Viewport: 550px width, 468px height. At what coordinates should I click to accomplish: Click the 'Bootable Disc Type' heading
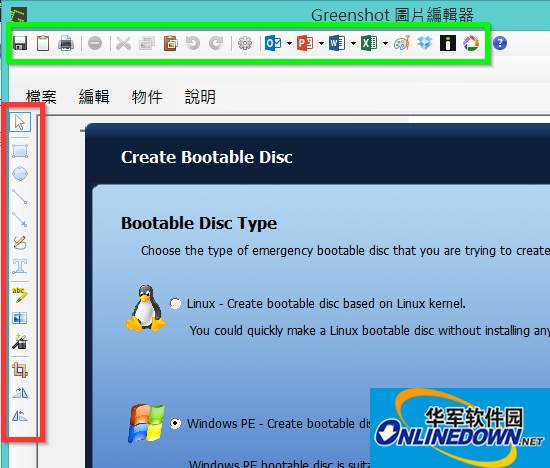click(x=199, y=223)
